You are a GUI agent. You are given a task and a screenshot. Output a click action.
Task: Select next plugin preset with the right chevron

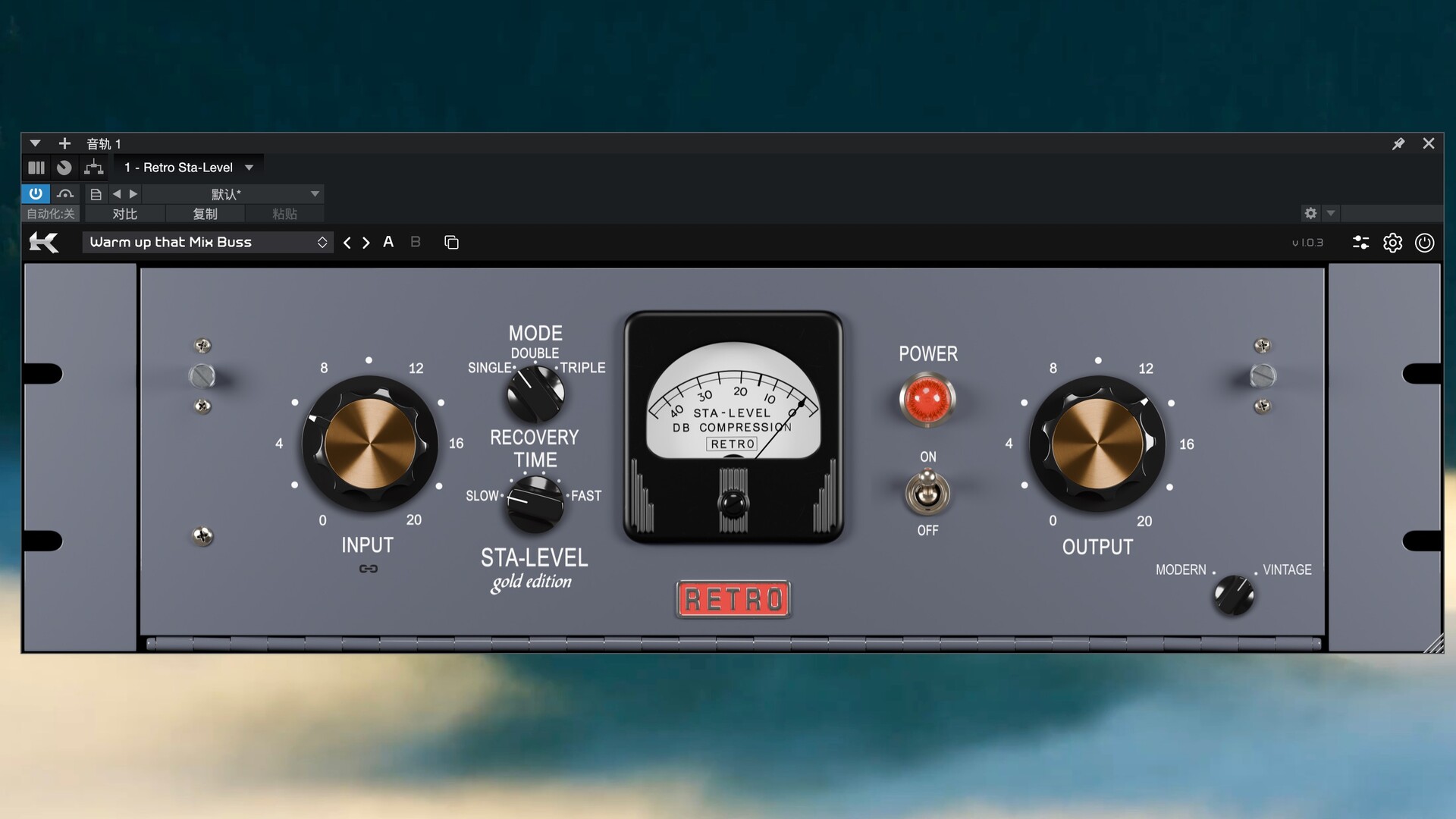pos(366,243)
